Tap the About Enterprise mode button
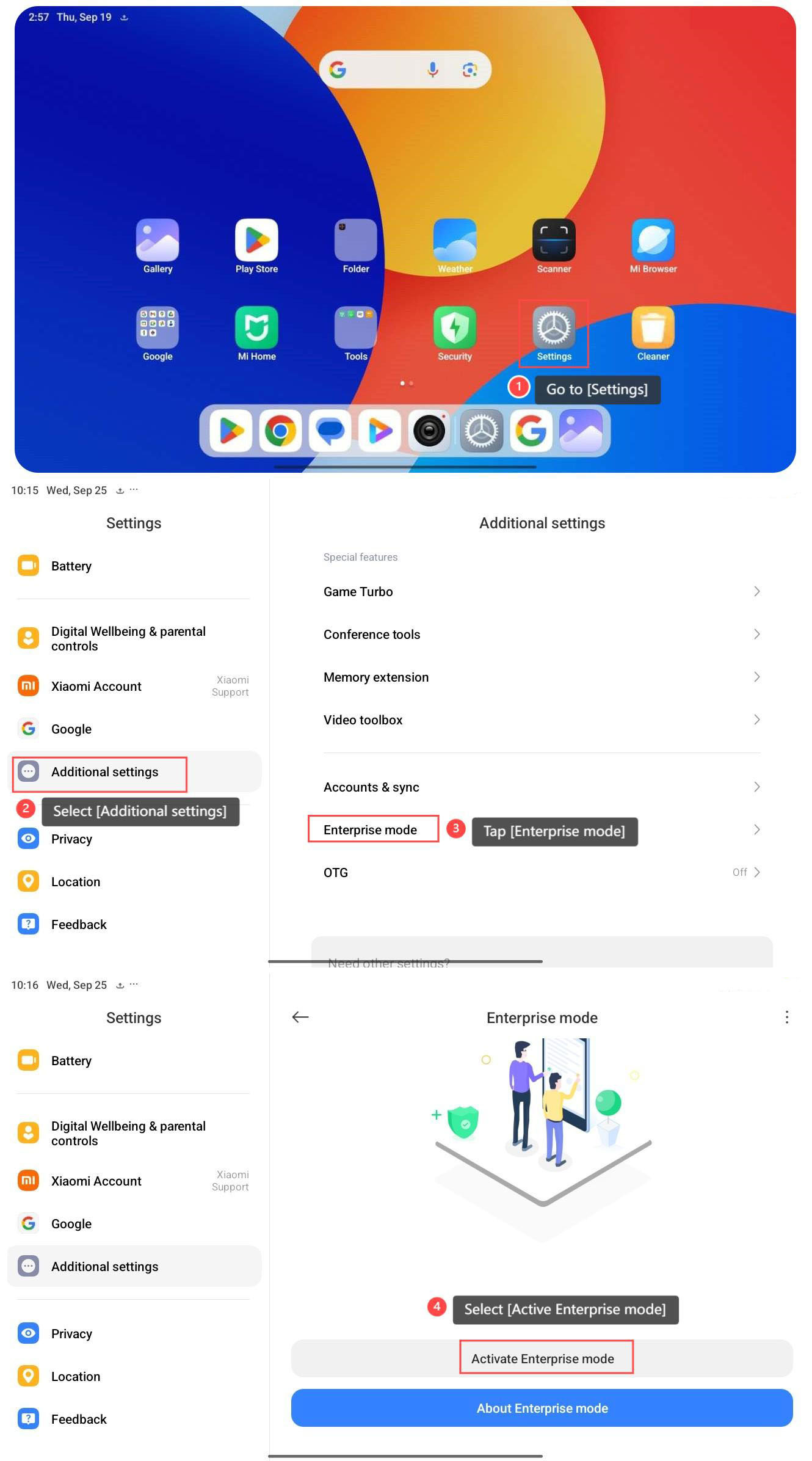This screenshot has height=1461, width=812. pyautogui.click(x=542, y=1408)
